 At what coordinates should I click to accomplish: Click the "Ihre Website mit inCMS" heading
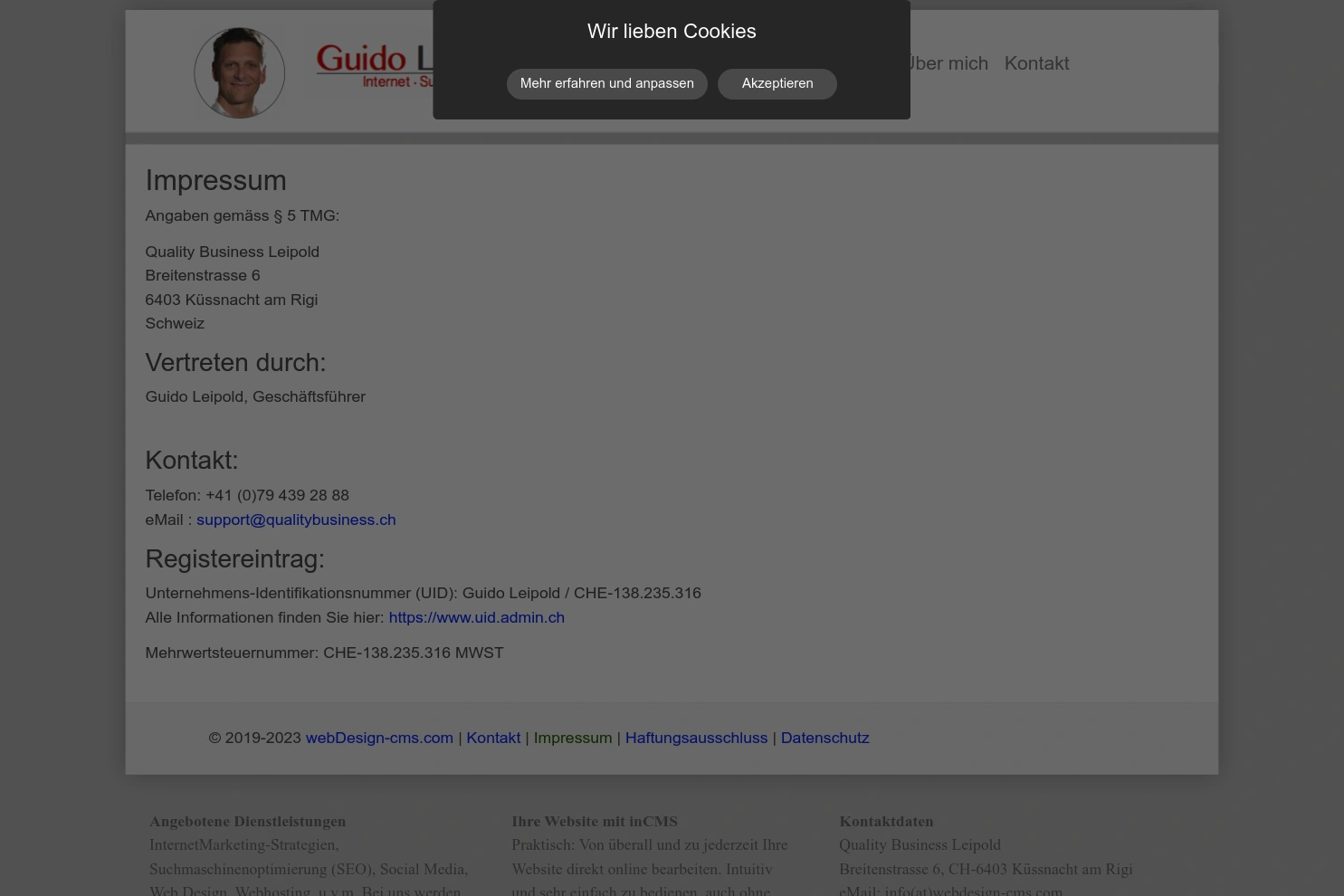click(x=595, y=821)
